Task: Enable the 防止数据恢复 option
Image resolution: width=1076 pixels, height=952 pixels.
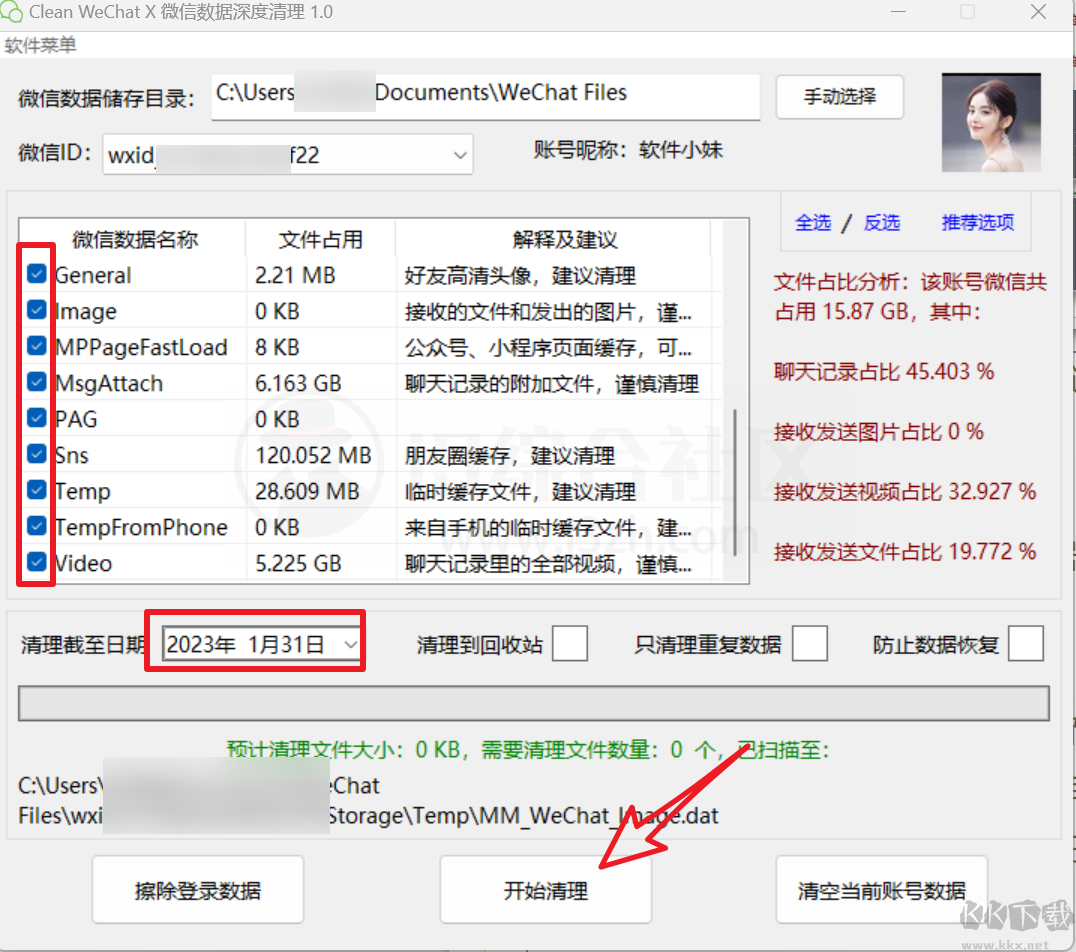Action: [x=1026, y=644]
